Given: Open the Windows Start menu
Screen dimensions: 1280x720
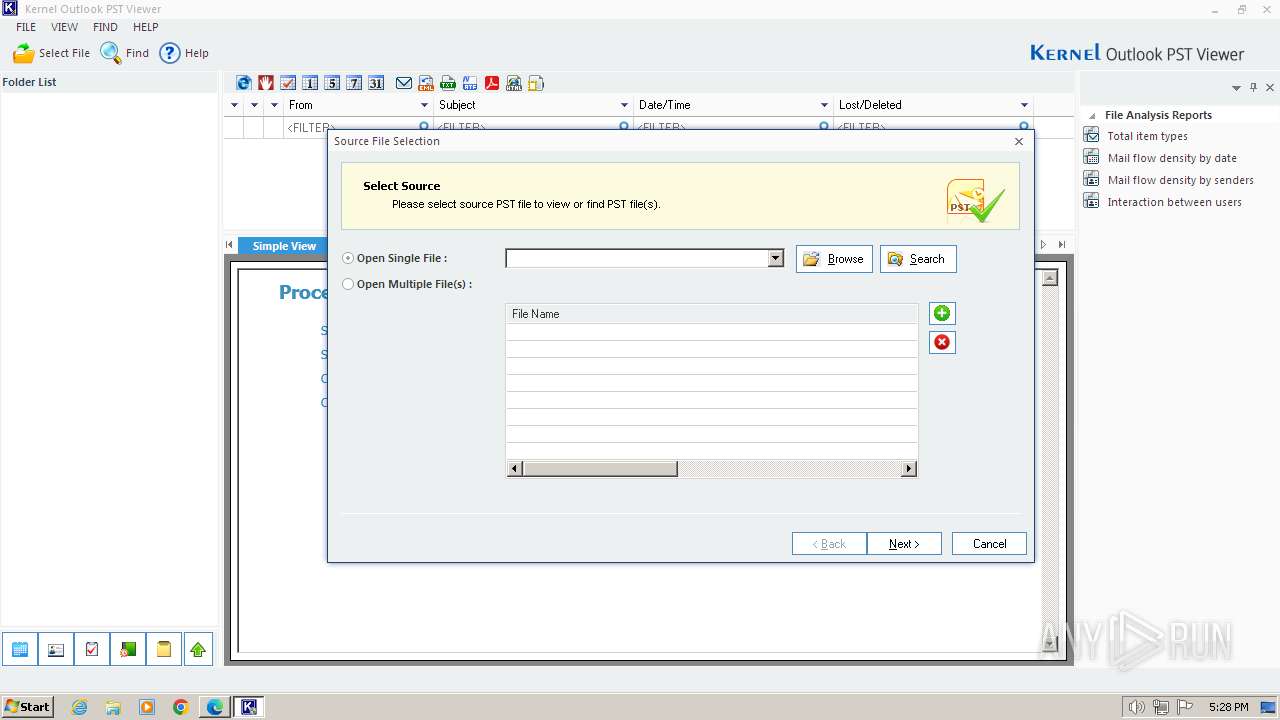Looking at the screenshot, I should (x=27, y=706).
